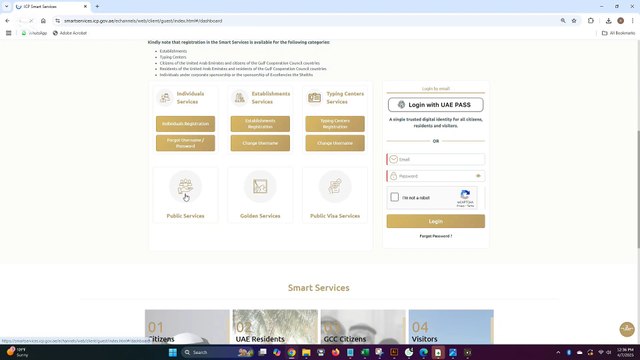The width and height of the screenshot is (640, 360).
Task: Open the Golden Services icon
Action: (260, 187)
